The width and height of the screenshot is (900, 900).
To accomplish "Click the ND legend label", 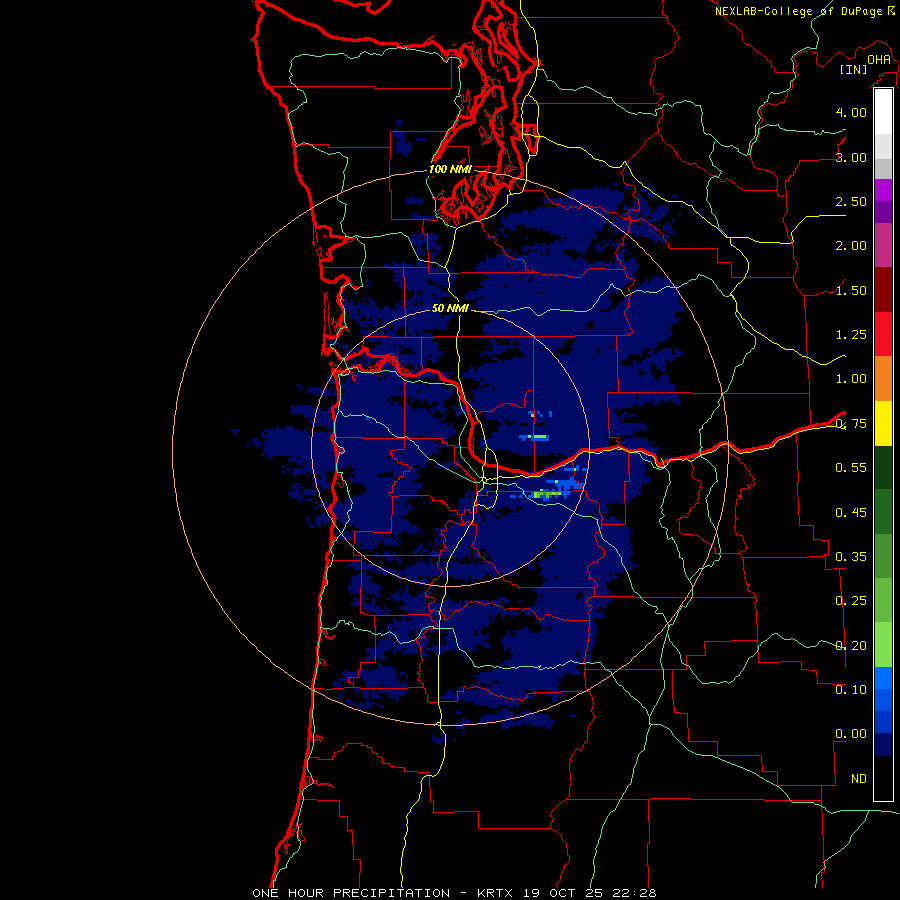I will (859, 779).
